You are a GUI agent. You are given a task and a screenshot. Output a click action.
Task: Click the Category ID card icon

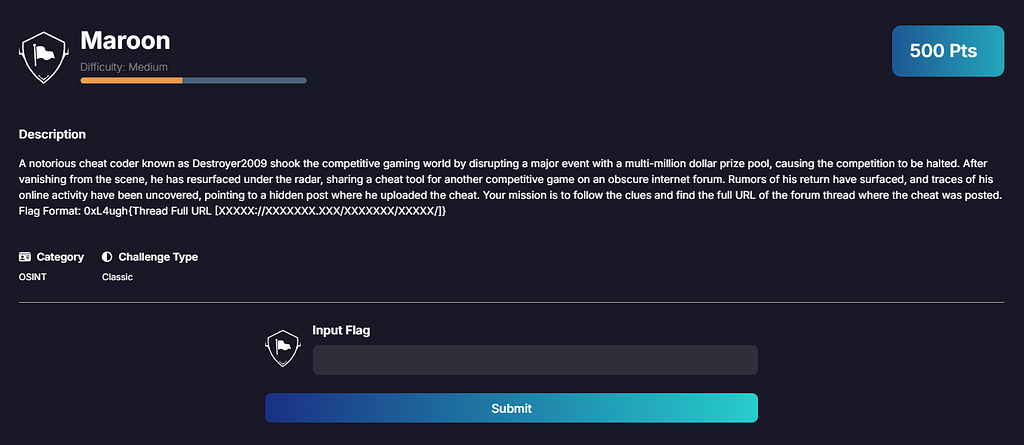[25, 257]
